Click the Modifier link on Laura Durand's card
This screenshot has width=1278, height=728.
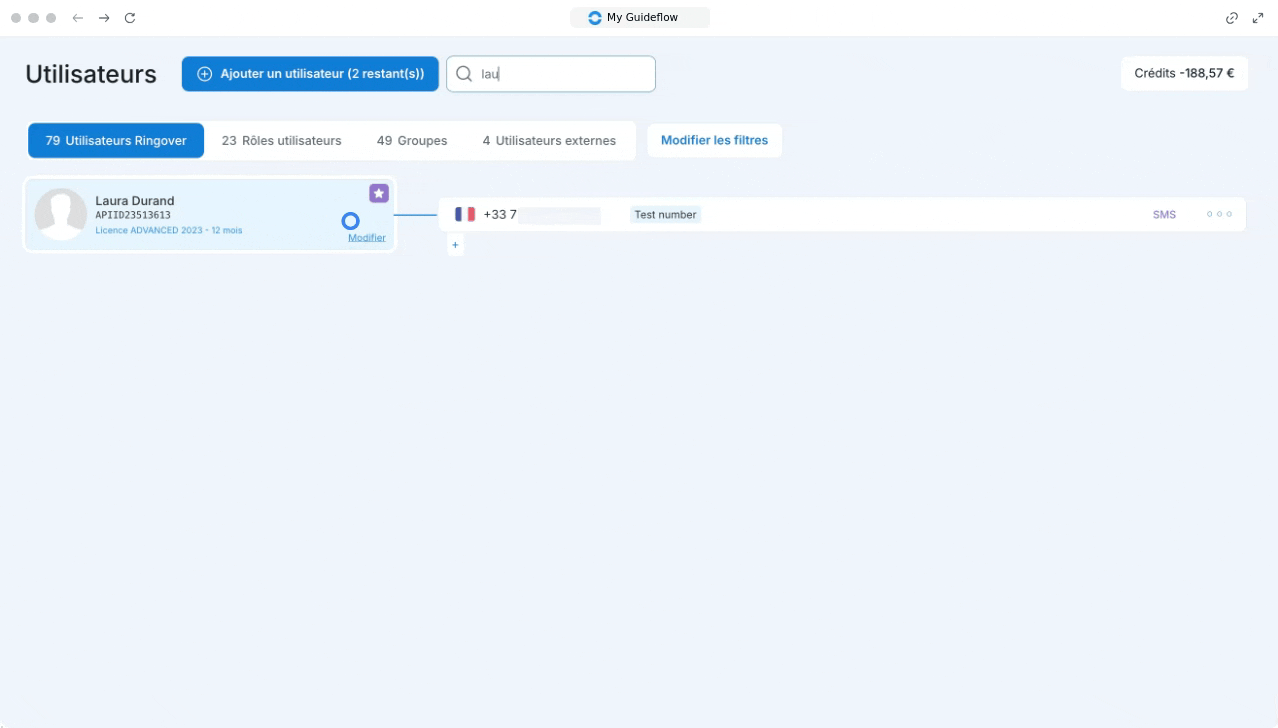pos(366,238)
